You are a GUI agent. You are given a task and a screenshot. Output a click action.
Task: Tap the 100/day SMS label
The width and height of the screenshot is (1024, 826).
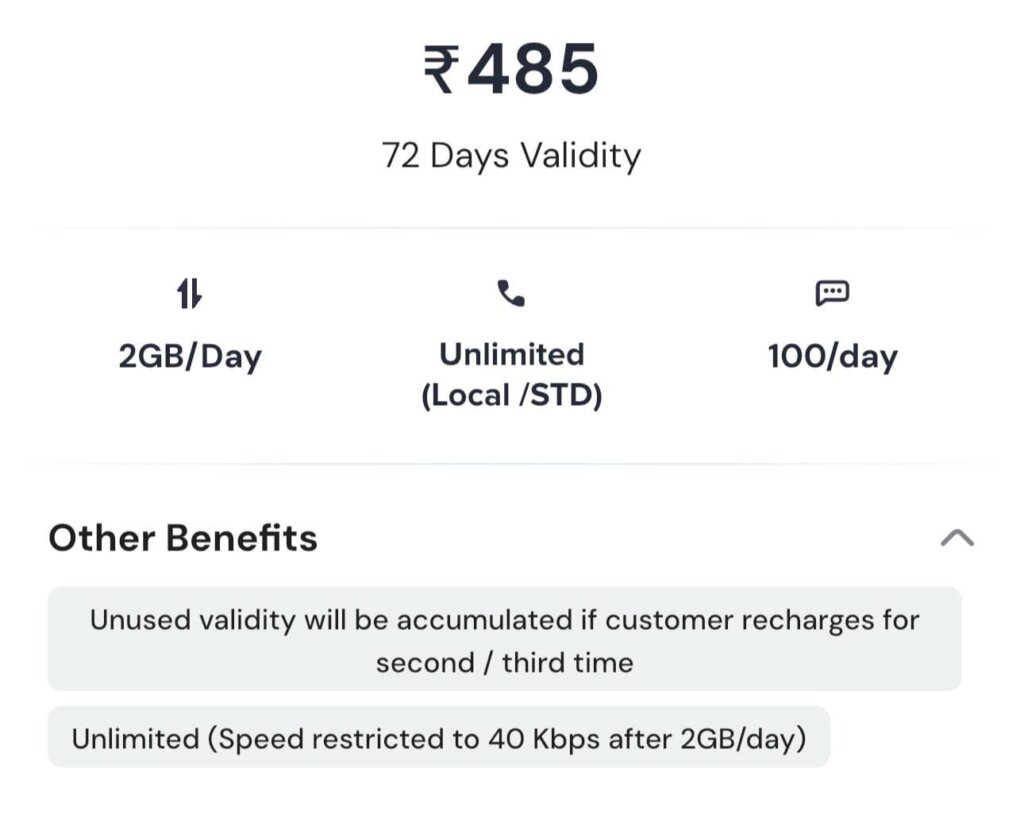[833, 357]
